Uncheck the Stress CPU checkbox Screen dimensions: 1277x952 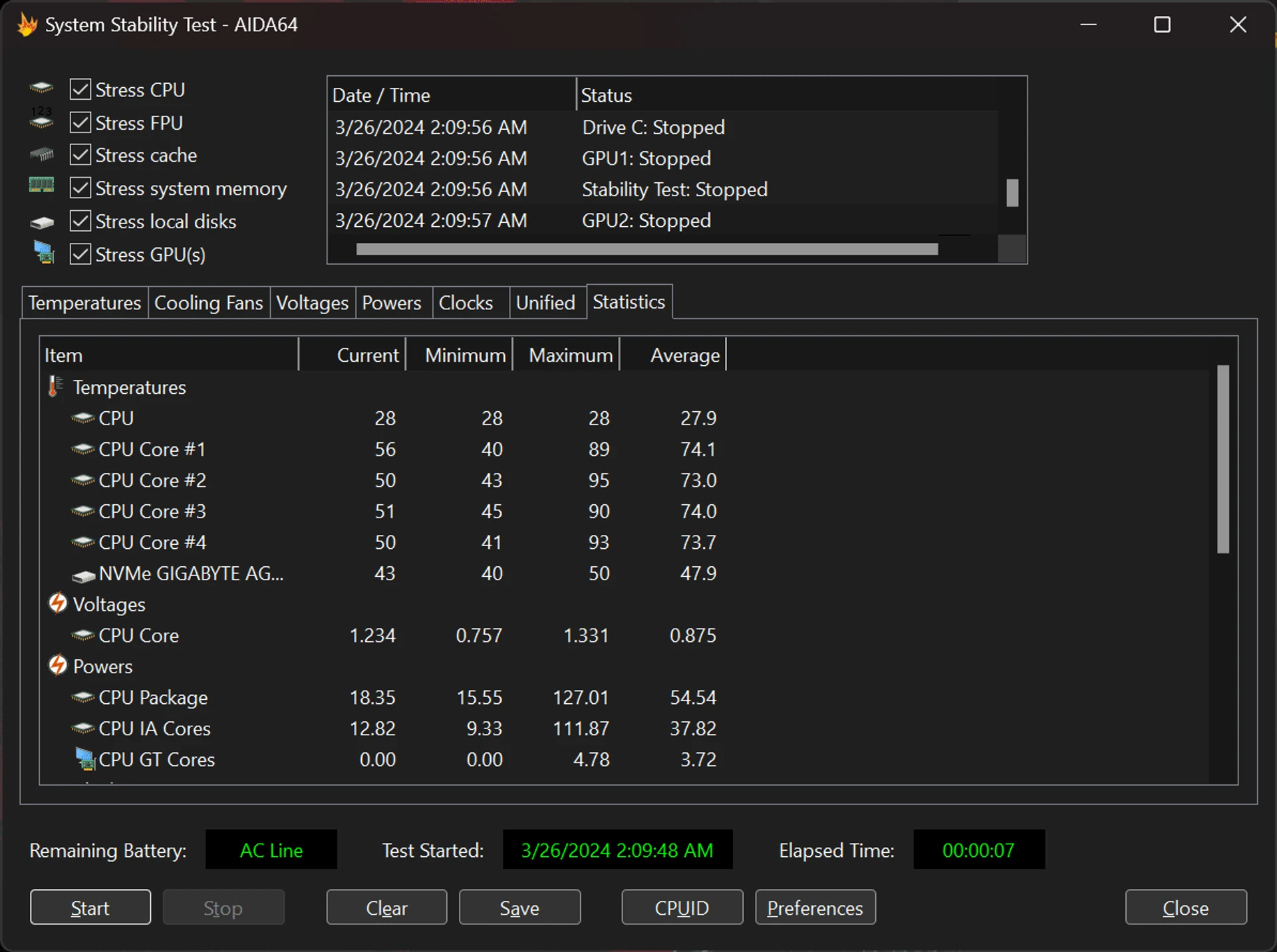tap(80, 89)
